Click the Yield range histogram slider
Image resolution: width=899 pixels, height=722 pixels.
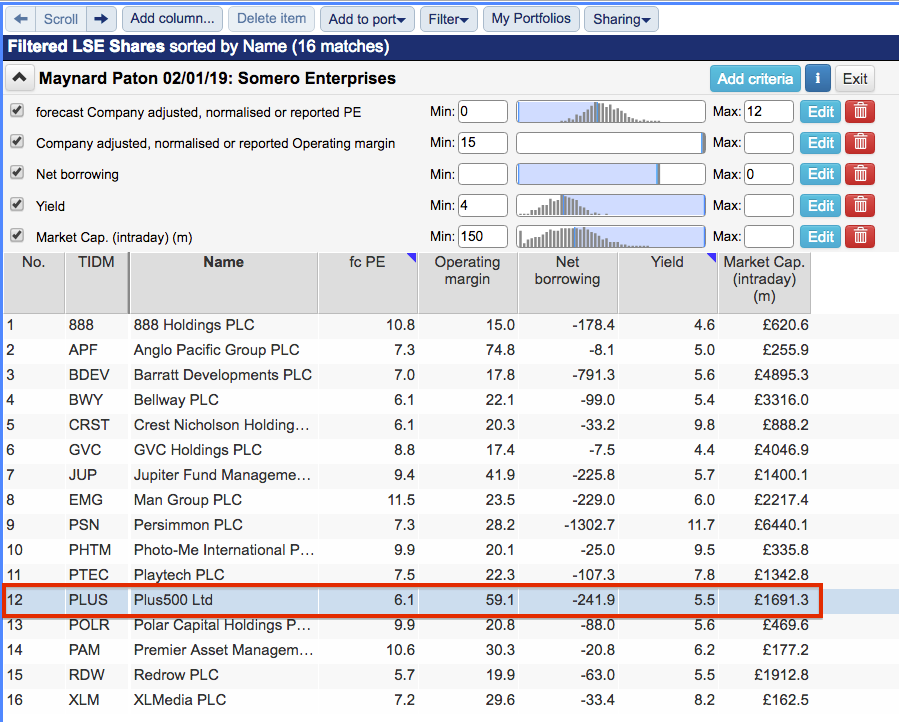pos(611,206)
